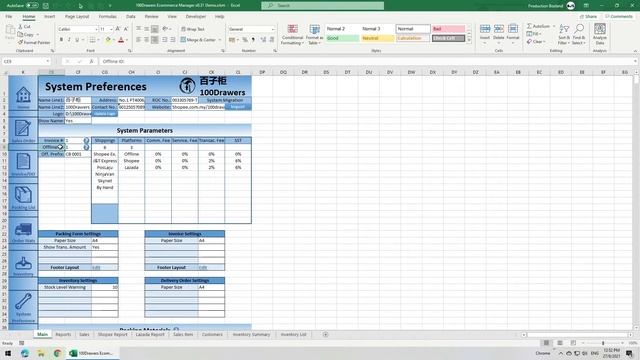Toggle middle vertical alignment
Viewport: 640px width, 360px height.
click(147, 29)
